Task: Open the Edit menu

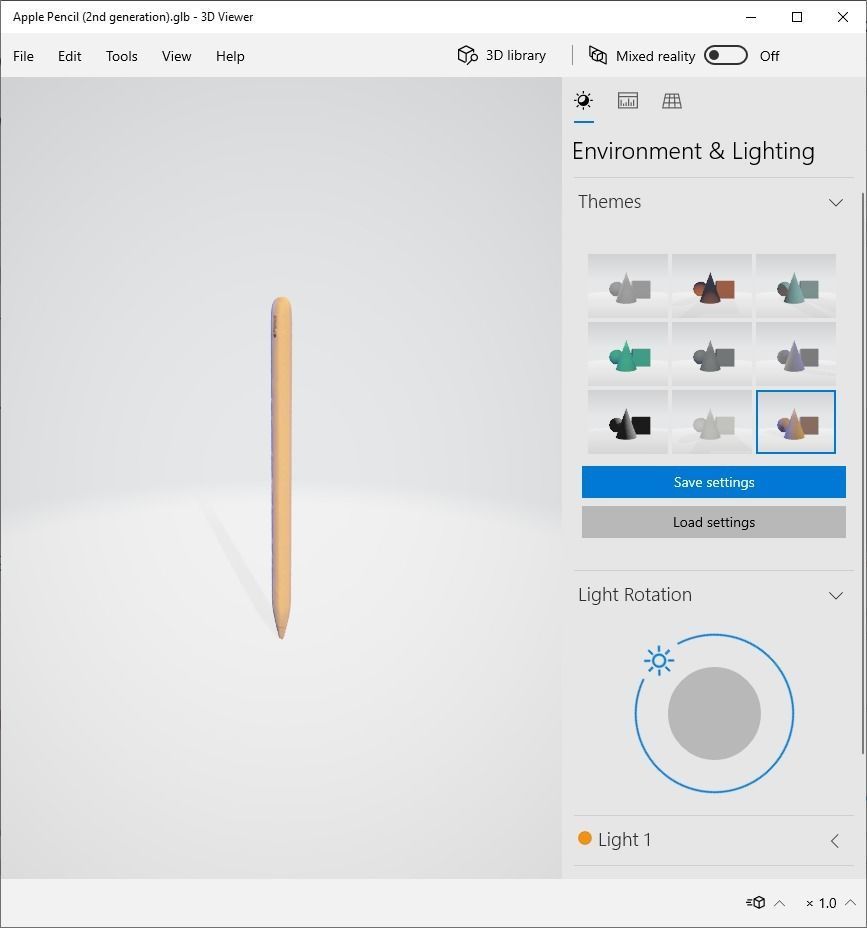Action: (x=69, y=56)
